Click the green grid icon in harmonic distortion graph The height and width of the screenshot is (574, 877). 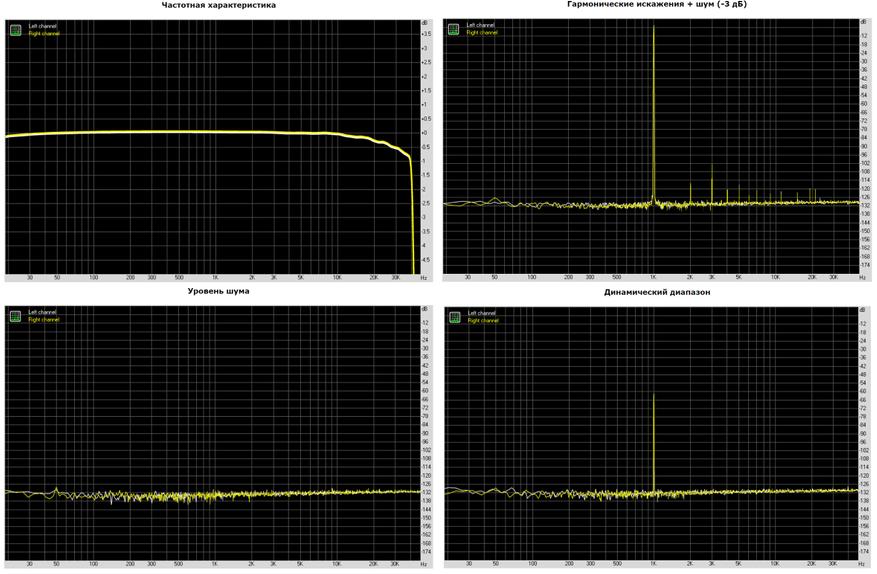453,29
